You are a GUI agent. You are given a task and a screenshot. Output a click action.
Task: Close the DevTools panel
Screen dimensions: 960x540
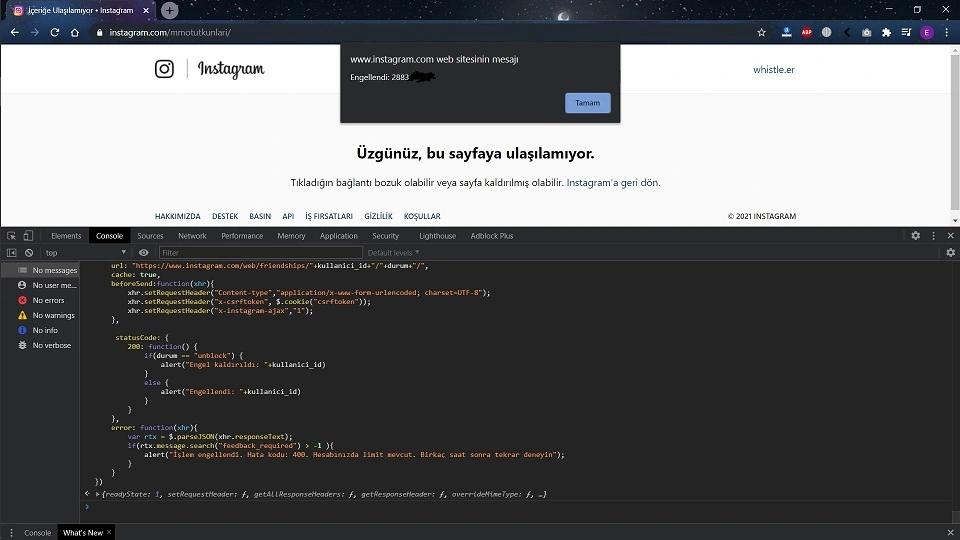[x=950, y=236]
